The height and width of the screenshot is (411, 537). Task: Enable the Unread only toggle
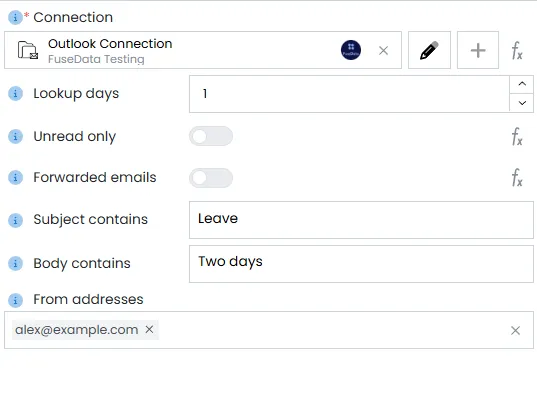click(x=211, y=136)
